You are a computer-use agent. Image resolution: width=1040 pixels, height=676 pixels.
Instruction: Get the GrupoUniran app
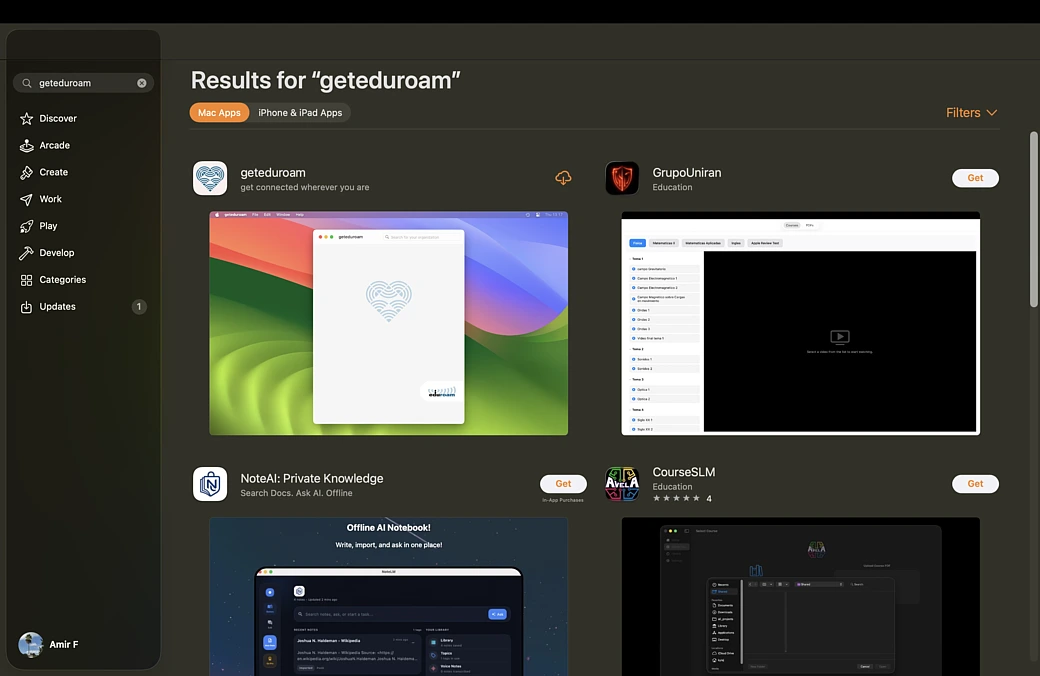[975, 178]
